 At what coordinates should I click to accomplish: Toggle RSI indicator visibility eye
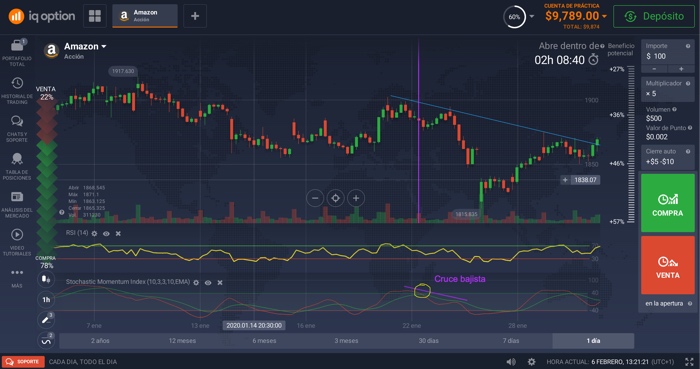click(x=106, y=233)
